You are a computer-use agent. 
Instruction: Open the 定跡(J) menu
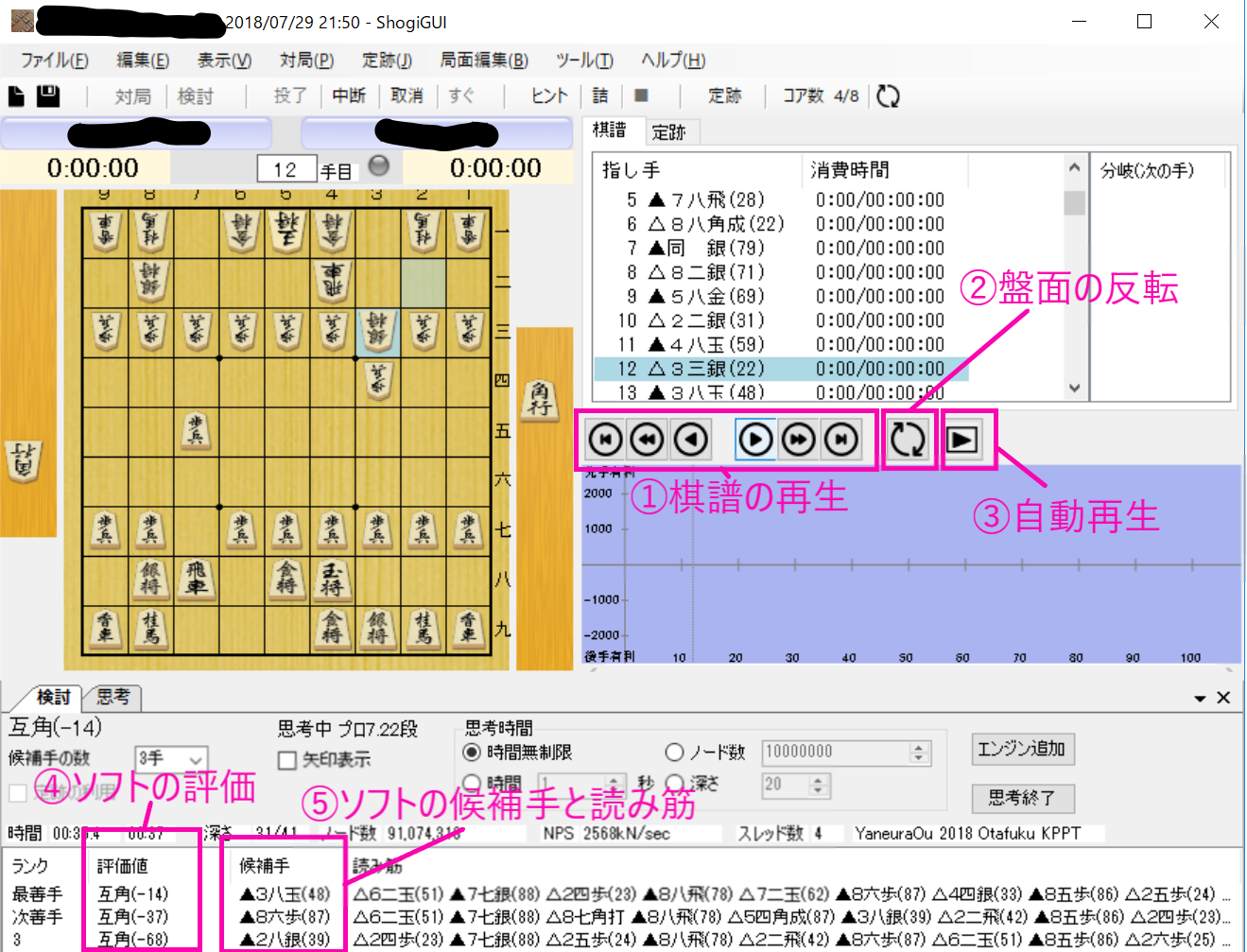click(387, 61)
